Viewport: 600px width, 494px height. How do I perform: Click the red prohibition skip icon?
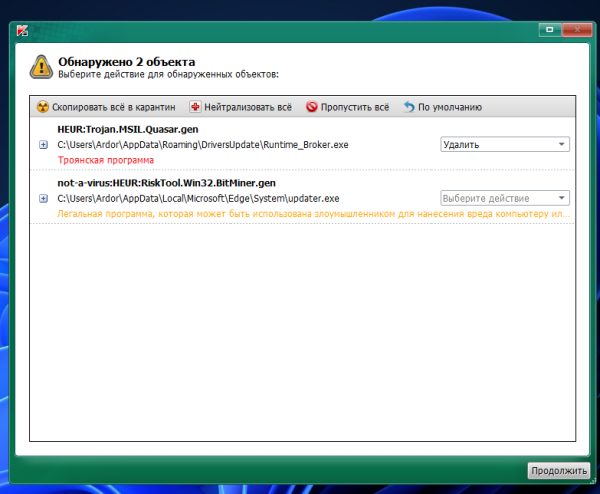point(312,106)
